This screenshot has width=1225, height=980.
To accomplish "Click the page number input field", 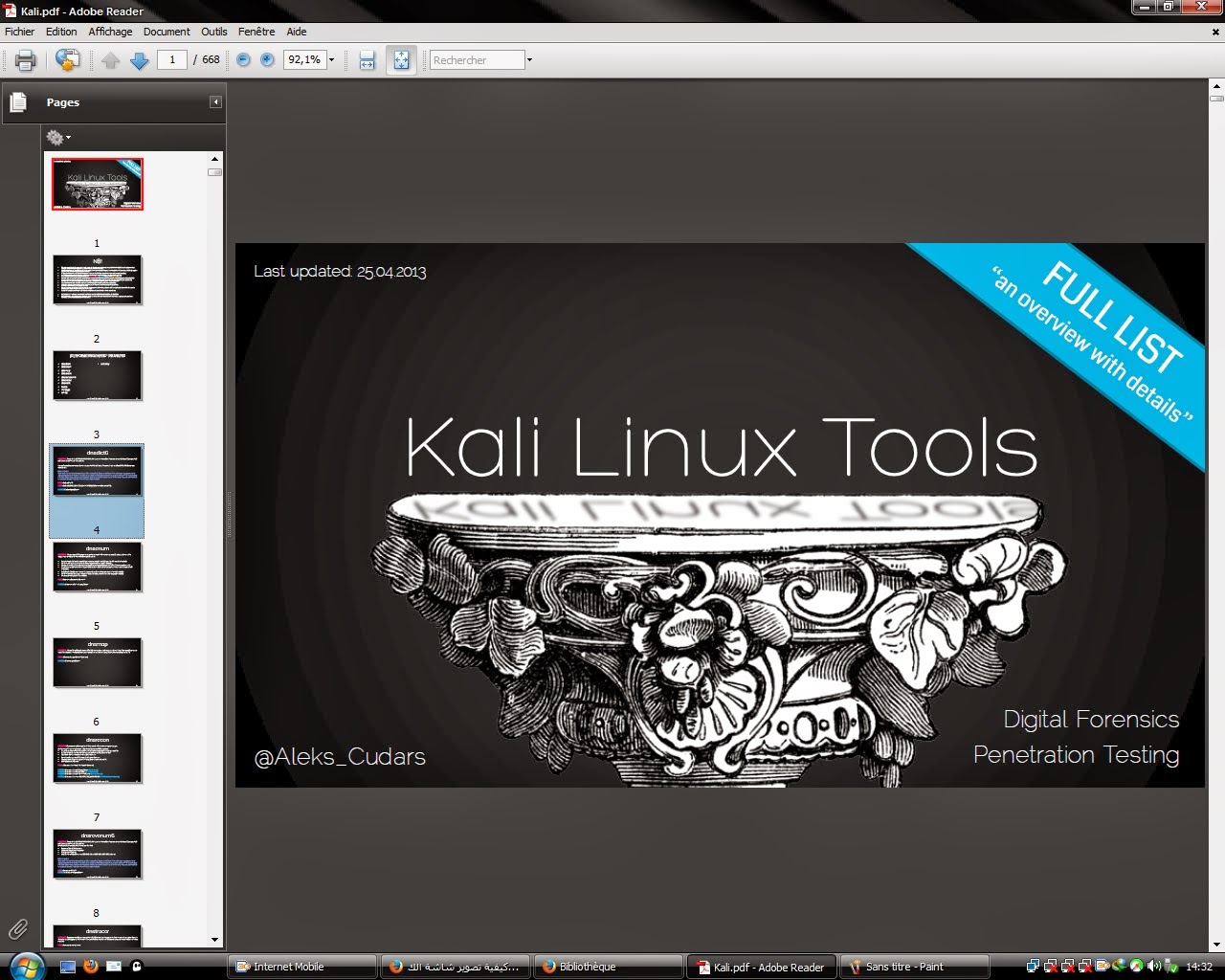I will (171, 59).
